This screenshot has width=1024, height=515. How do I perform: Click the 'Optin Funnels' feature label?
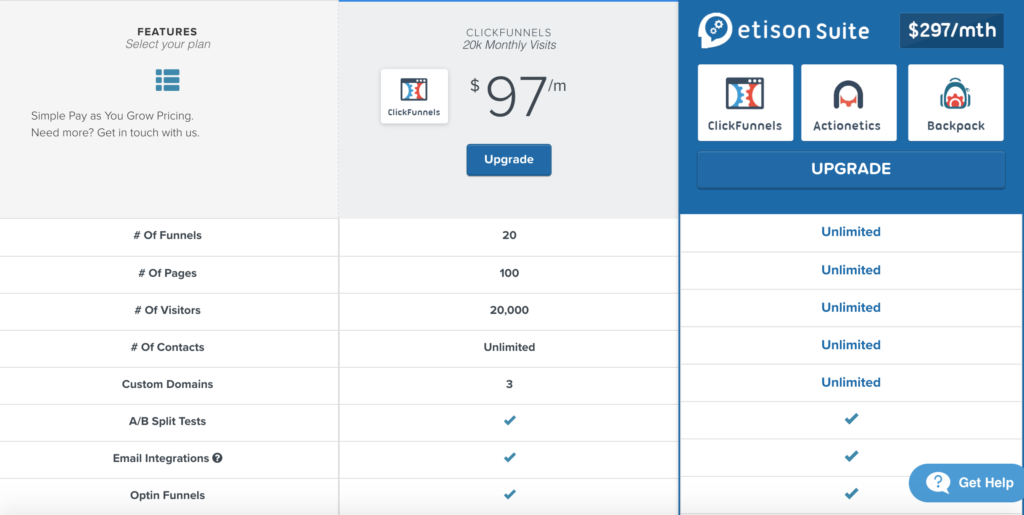(x=167, y=495)
